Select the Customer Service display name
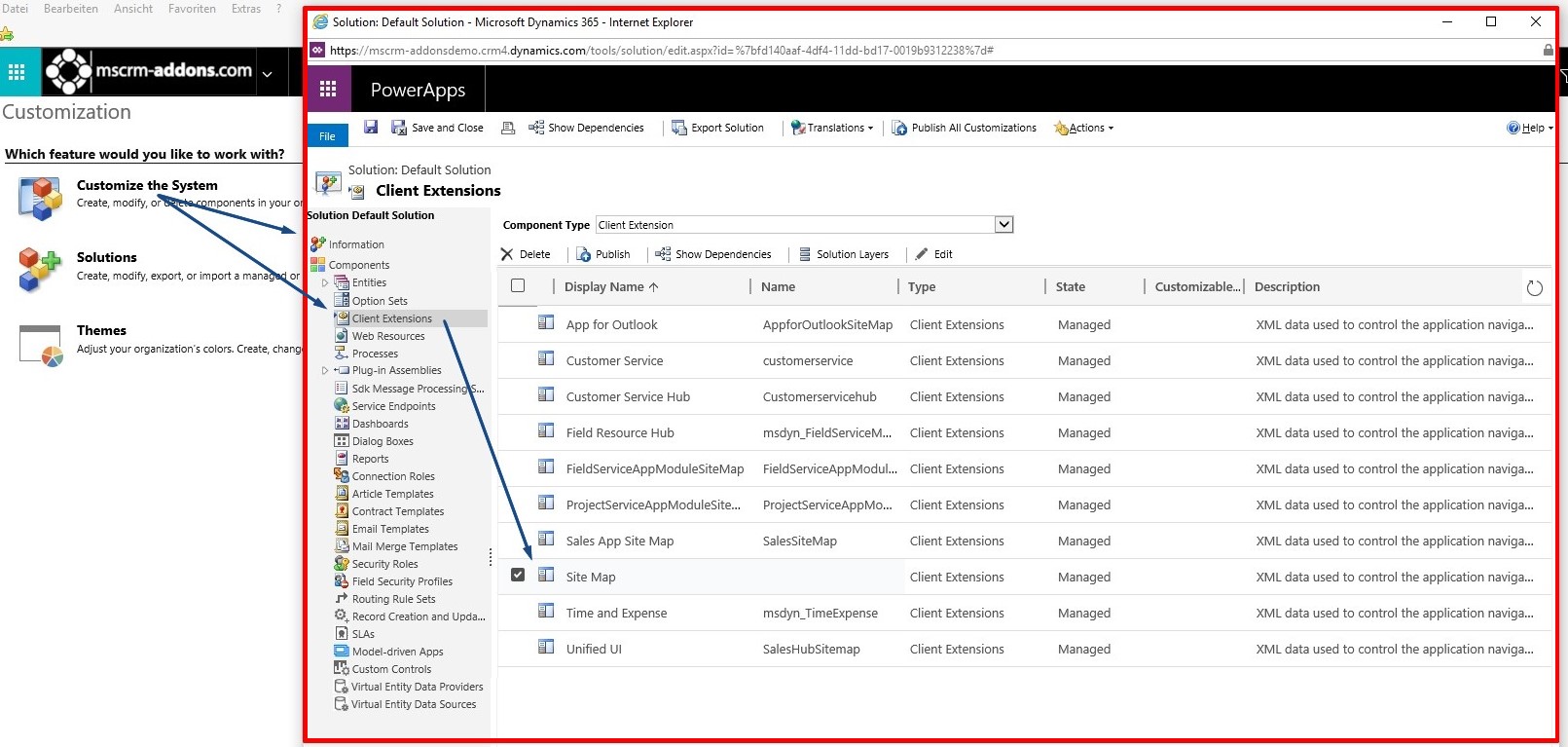 [614, 360]
